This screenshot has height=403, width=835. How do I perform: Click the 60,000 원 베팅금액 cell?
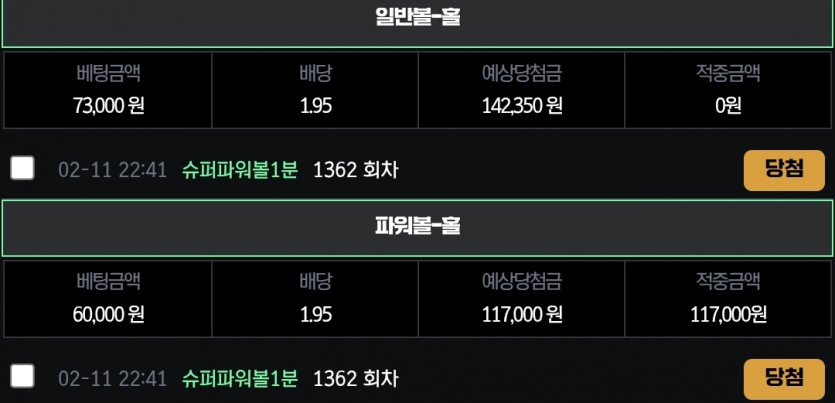click(x=108, y=299)
